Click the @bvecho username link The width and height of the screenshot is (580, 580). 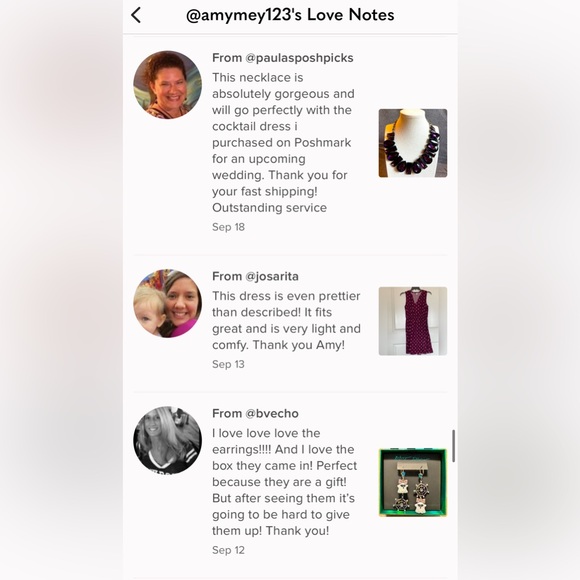pyautogui.click(x=272, y=414)
